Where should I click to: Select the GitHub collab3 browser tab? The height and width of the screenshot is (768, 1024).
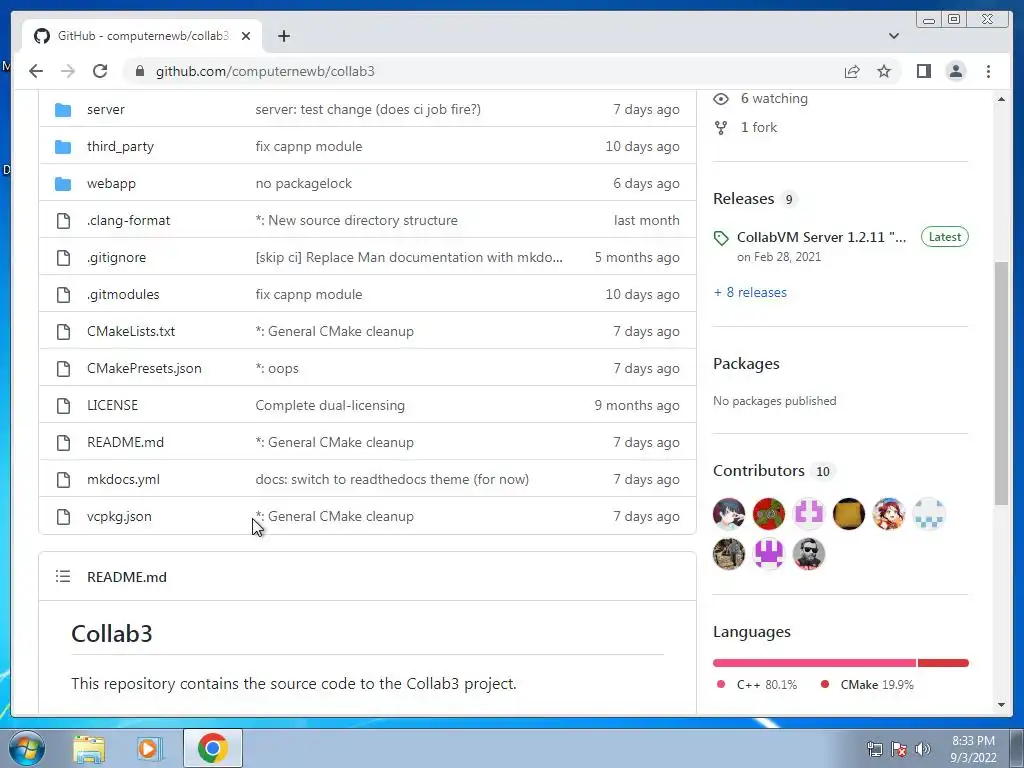(142, 36)
